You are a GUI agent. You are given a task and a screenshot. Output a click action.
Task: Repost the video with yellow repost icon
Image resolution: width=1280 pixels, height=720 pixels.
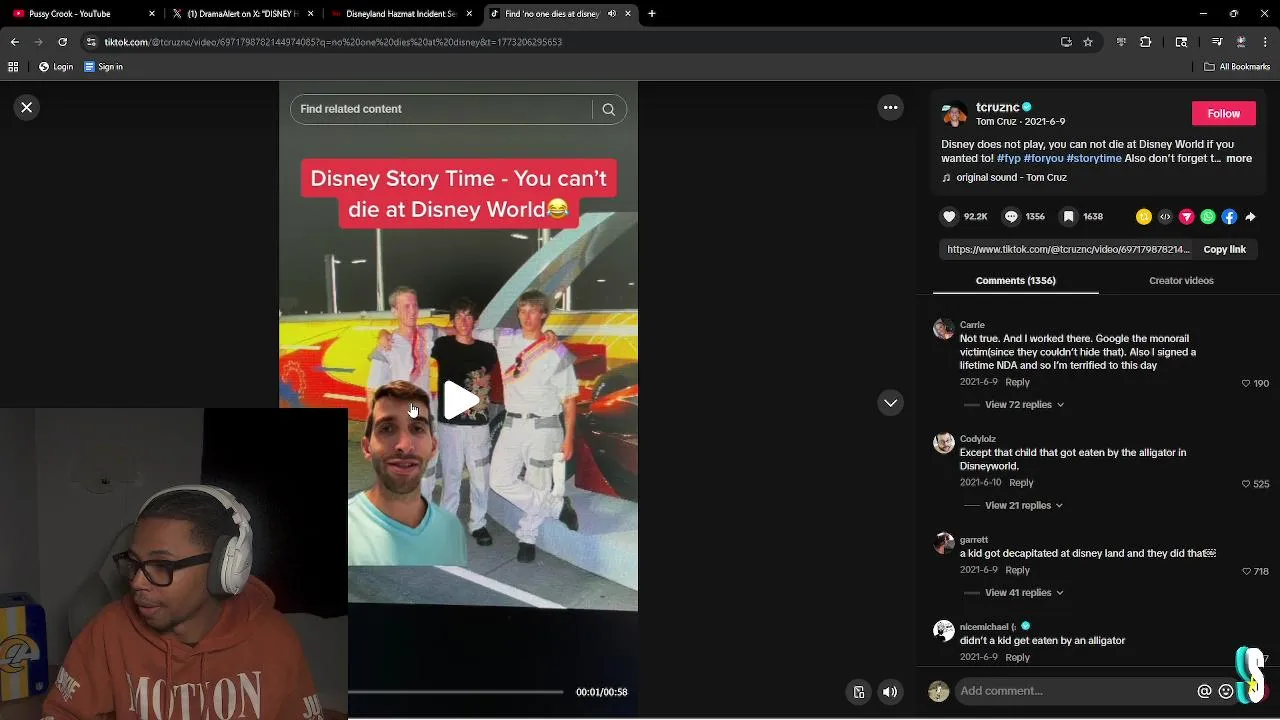point(1144,216)
